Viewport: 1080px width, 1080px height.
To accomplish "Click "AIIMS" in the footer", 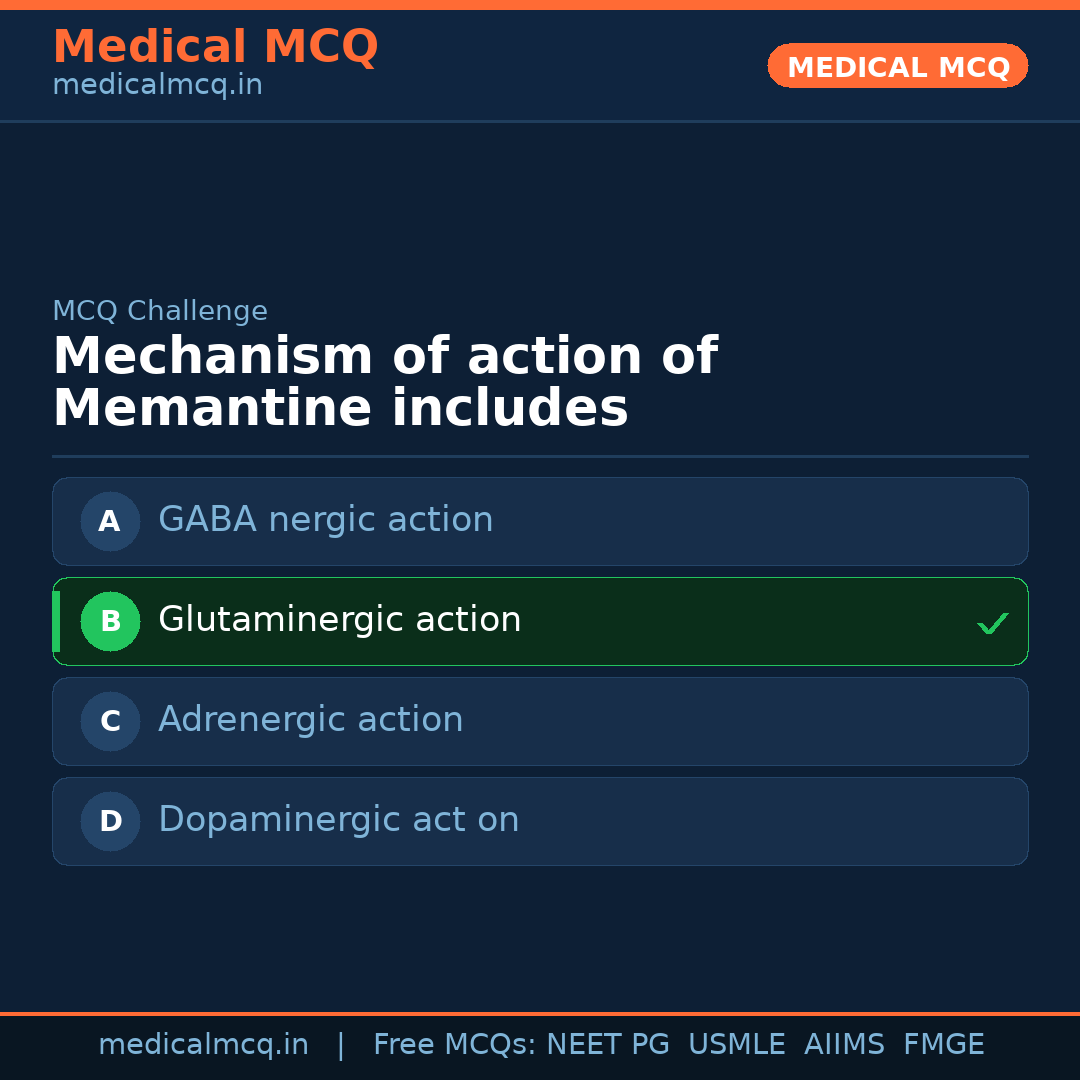I will (844, 1045).
